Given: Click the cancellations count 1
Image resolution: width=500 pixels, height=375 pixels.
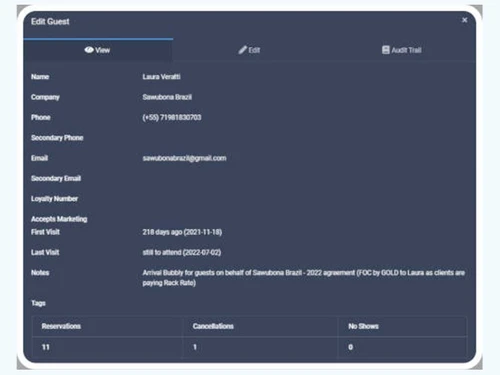Looking at the screenshot, I should tap(195, 347).
